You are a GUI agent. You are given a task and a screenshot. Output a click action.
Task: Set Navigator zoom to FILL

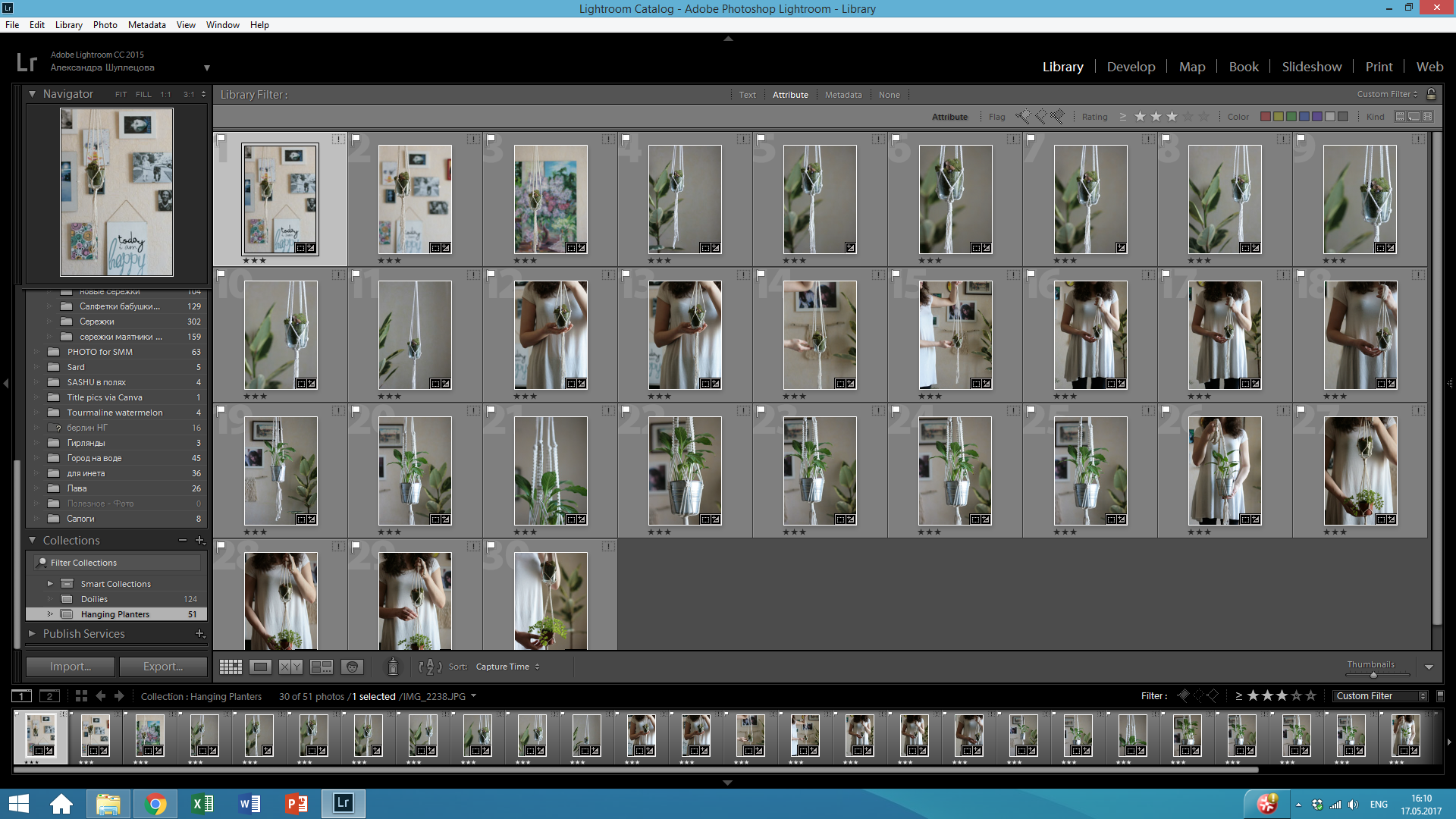[143, 95]
